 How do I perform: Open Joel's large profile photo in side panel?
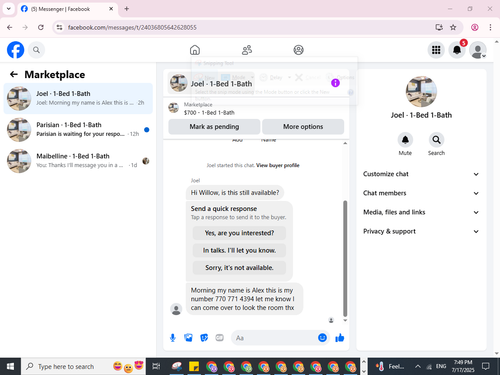[421, 92]
